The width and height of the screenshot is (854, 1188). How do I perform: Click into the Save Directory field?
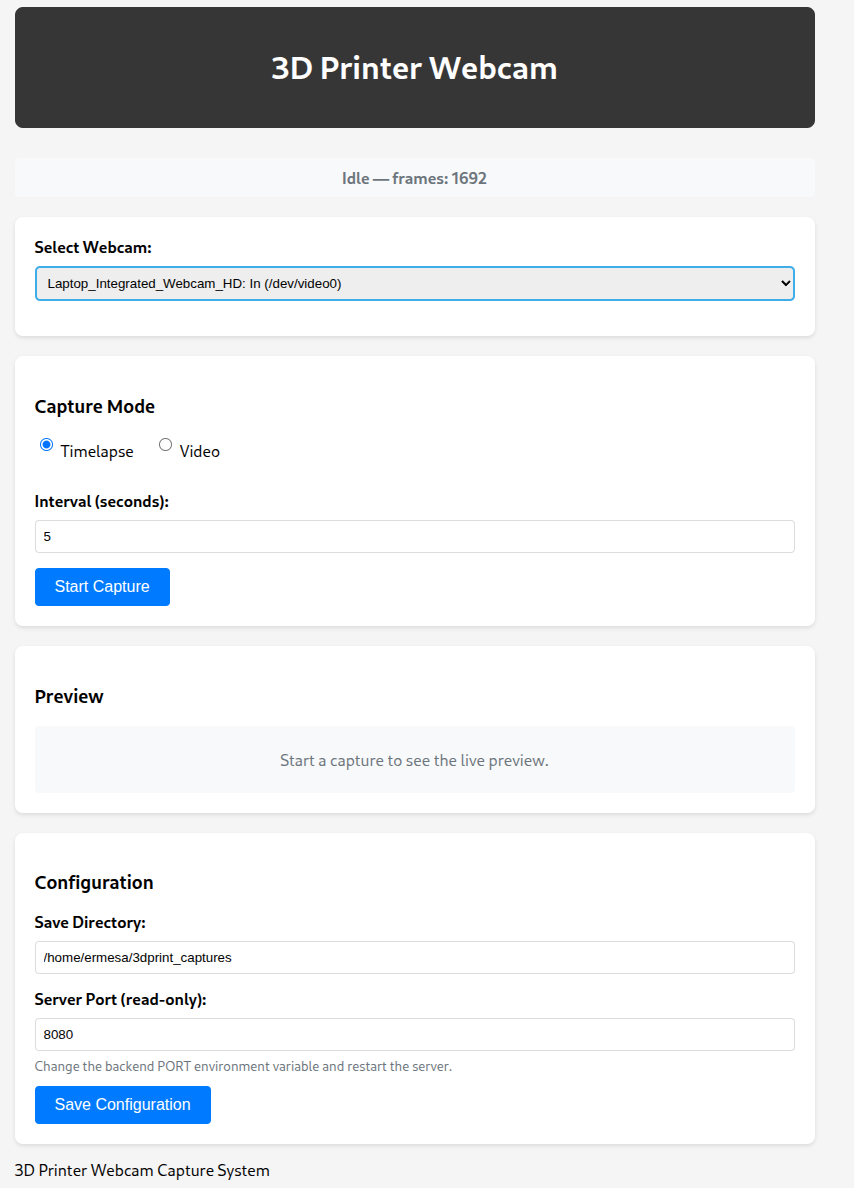click(x=414, y=958)
